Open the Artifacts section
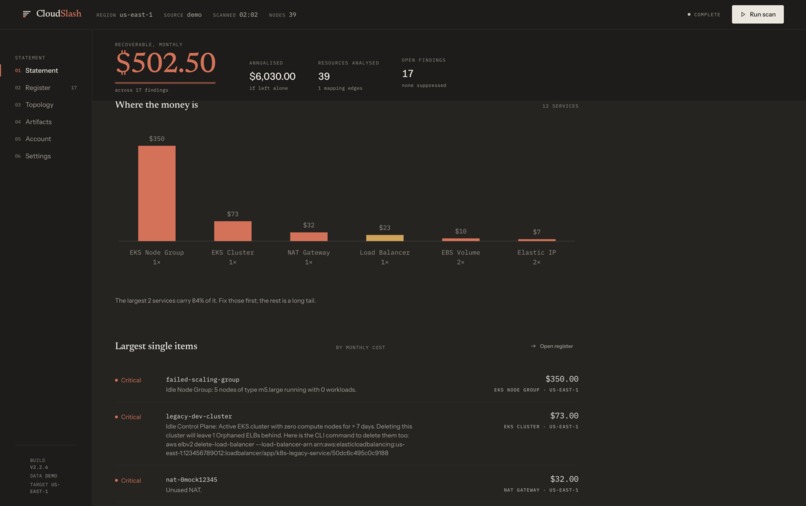Viewport: 806px width, 506px height. pos(39,122)
